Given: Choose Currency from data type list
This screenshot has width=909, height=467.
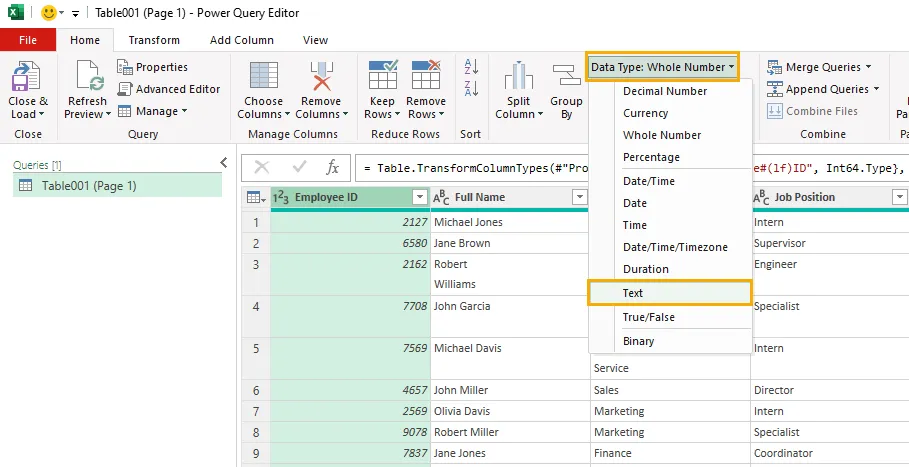Looking at the screenshot, I should click(645, 113).
